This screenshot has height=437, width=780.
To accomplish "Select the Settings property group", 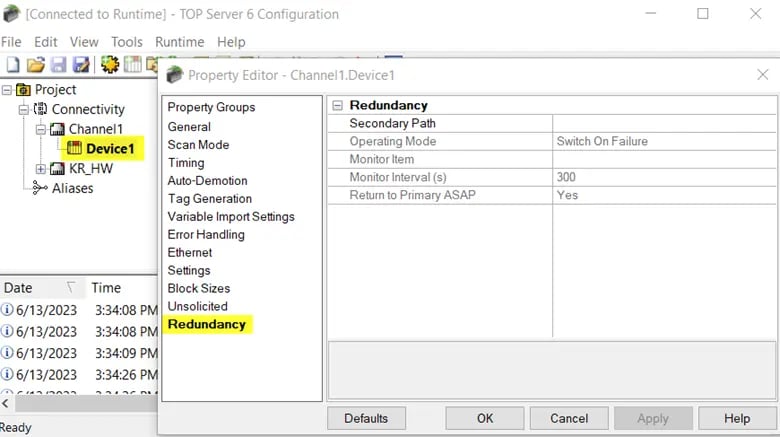I will tap(189, 270).
